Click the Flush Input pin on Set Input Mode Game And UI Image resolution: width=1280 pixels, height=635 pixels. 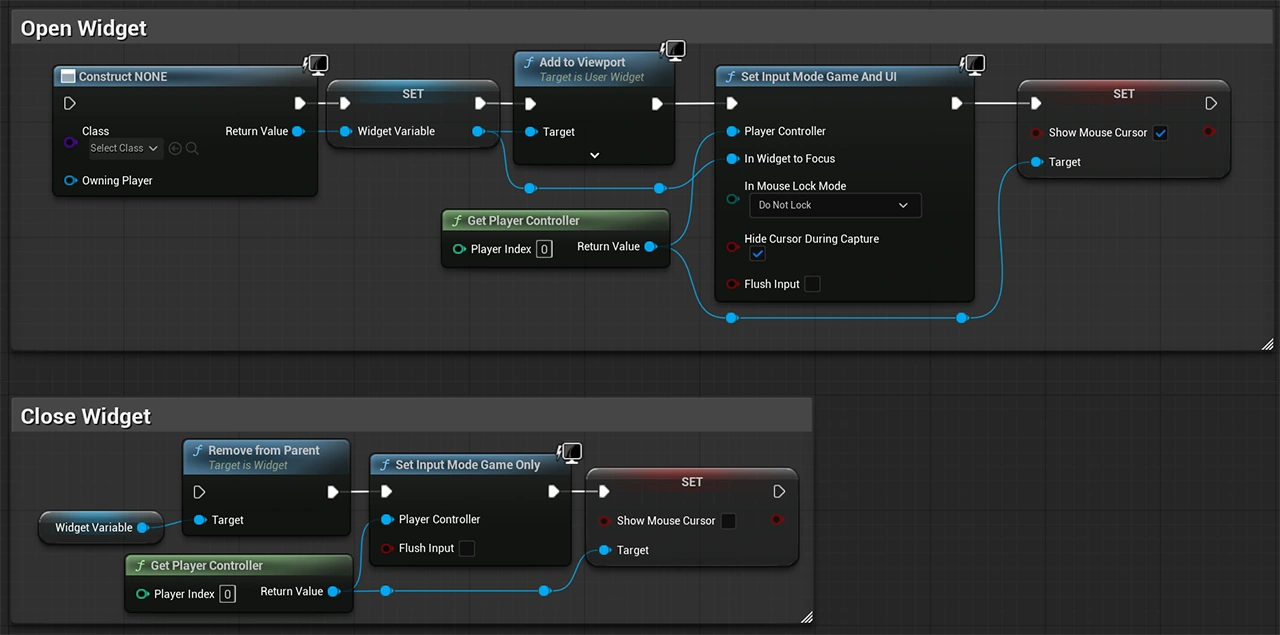[732, 284]
